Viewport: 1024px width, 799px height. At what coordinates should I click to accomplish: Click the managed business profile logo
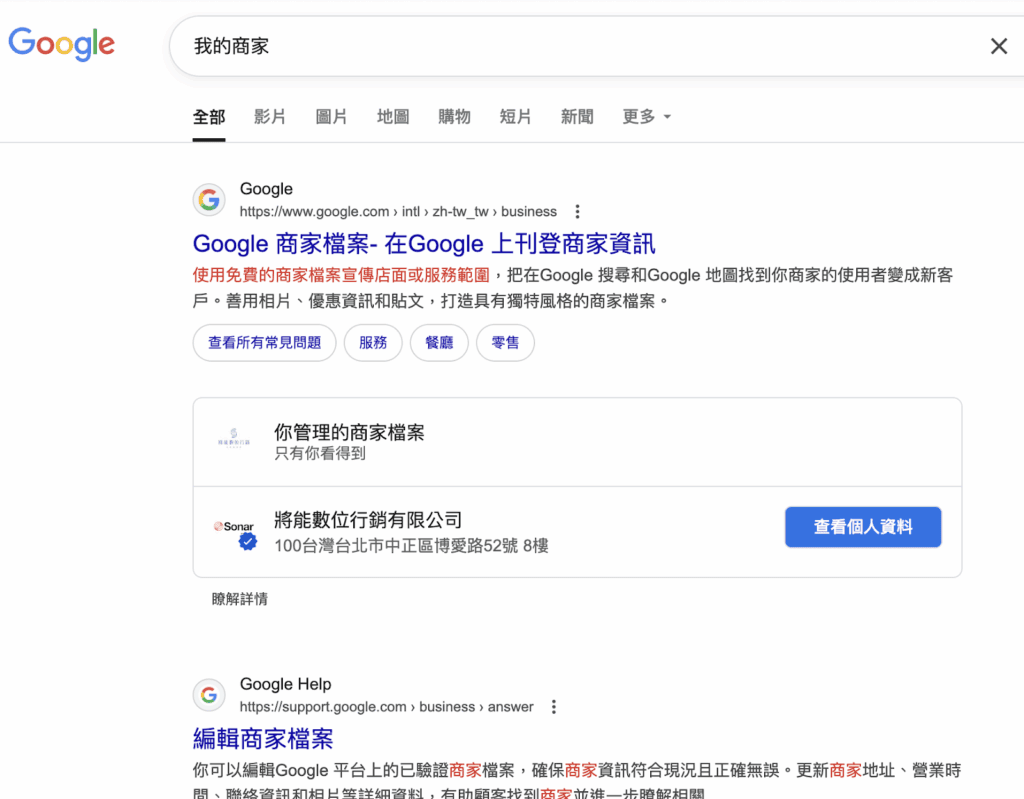tap(234, 441)
